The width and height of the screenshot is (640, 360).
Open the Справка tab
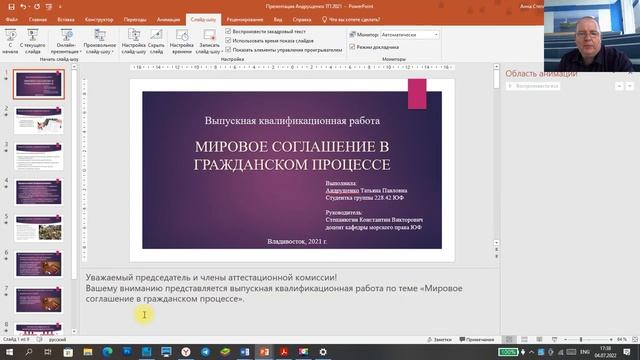302,19
